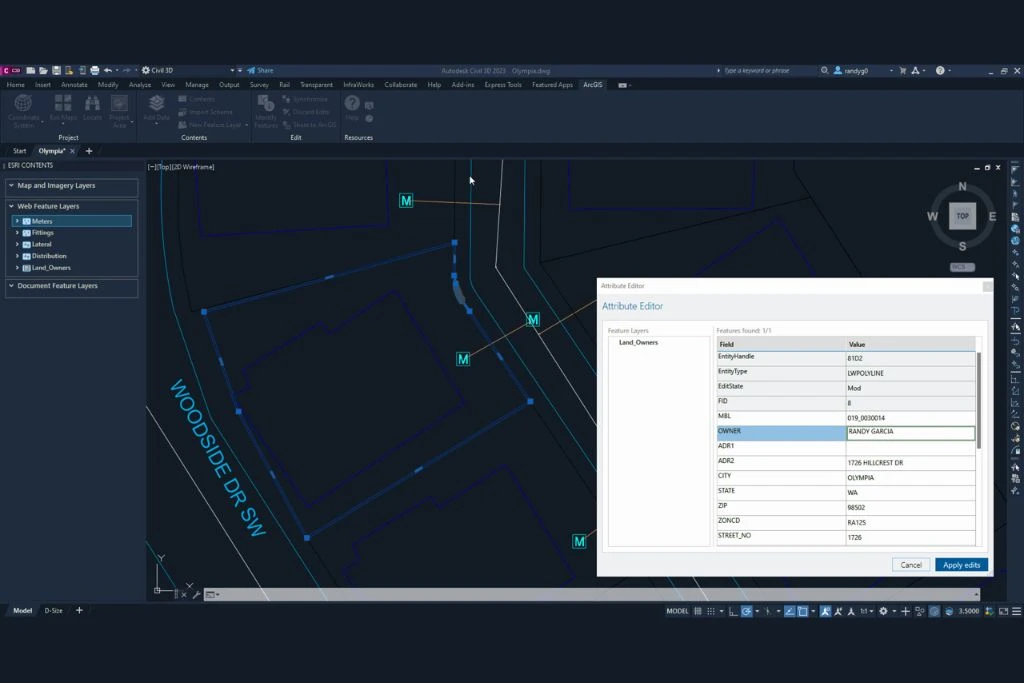Screen dimensions: 1024x683
Task: Click the title bar question mark help icon
Action: point(940,71)
